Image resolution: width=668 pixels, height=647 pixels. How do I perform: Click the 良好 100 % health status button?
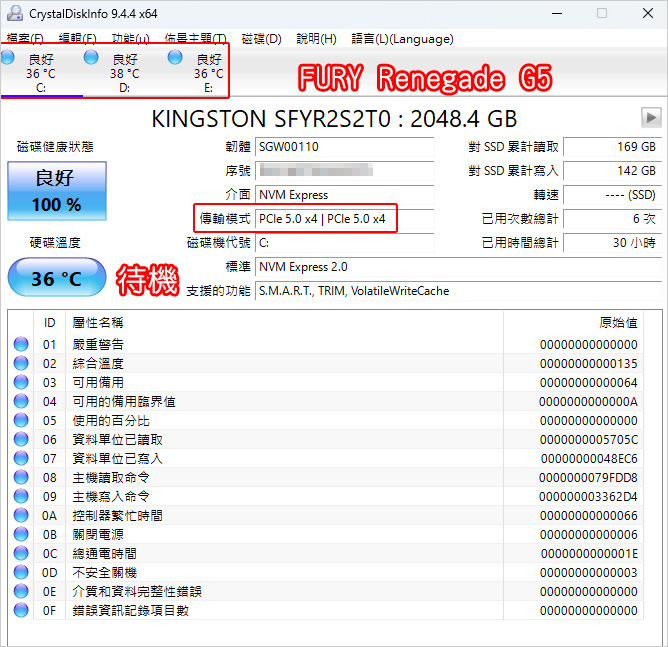coord(57,190)
